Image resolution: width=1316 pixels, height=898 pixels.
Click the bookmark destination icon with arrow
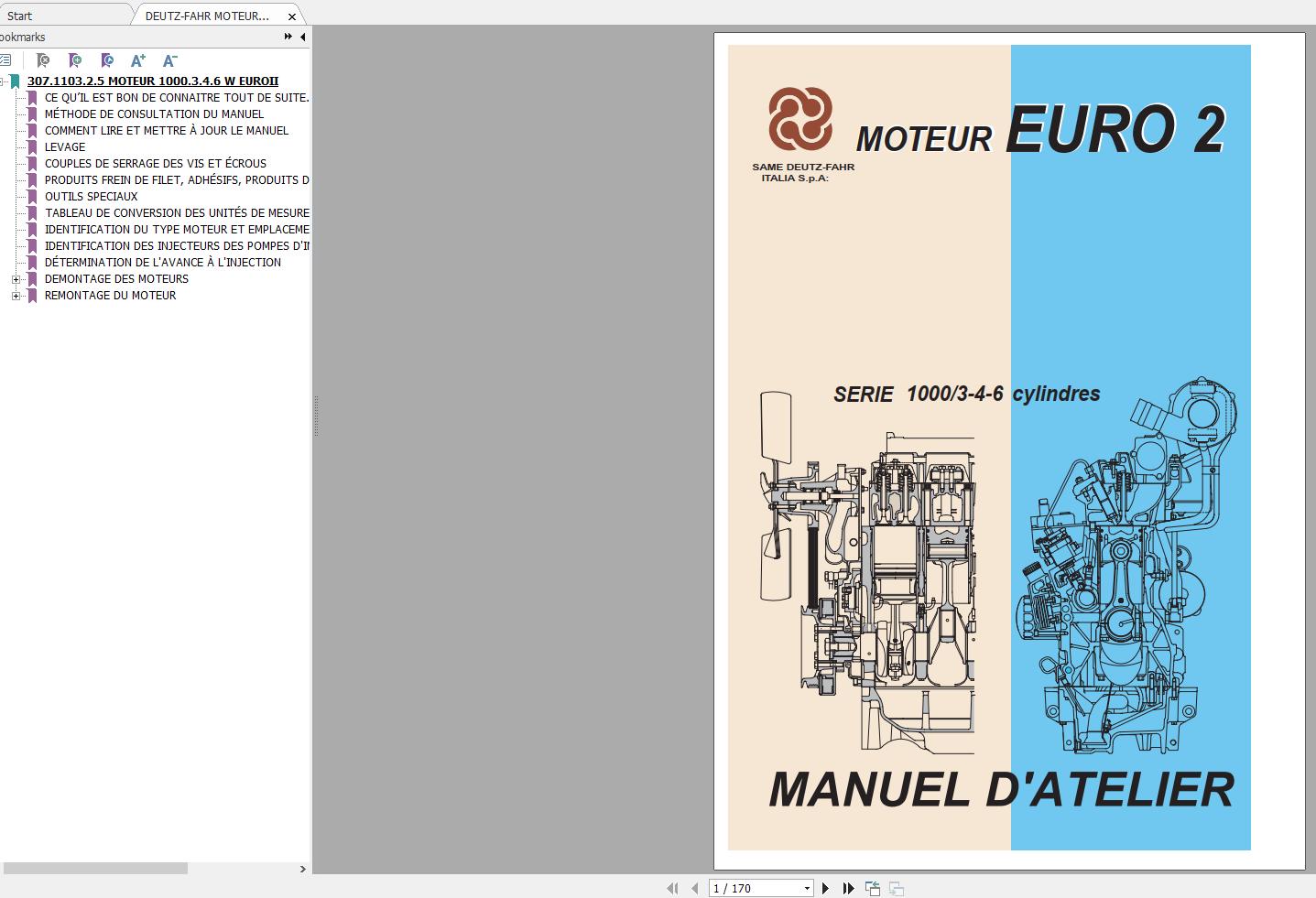point(107,60)
